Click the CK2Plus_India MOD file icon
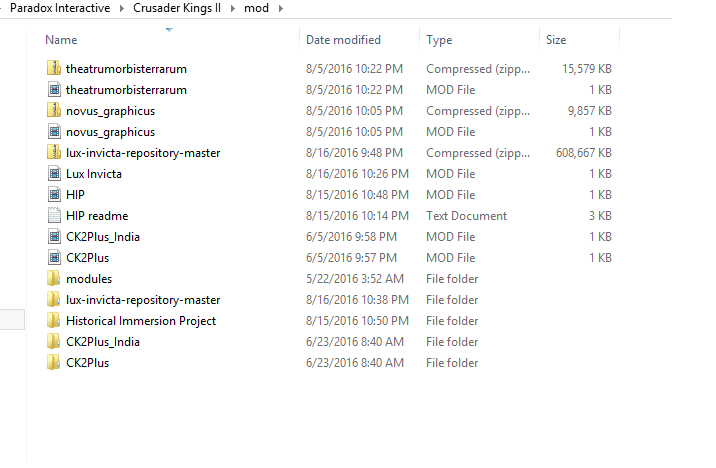Screen dimensions: 716x468 pyautogui.click(x=54, y=237)
